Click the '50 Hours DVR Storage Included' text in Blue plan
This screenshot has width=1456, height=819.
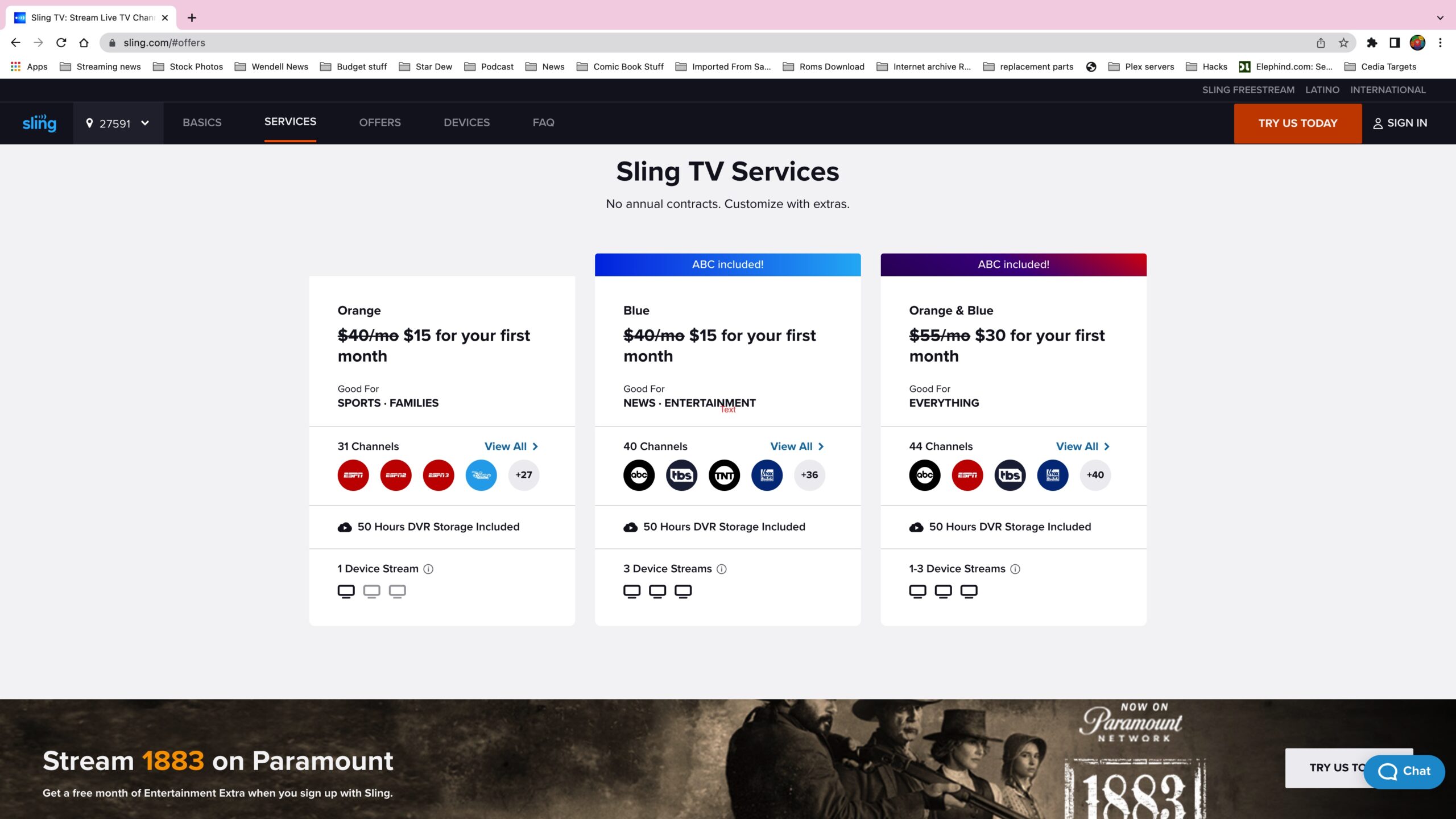(x=724, y=527)
